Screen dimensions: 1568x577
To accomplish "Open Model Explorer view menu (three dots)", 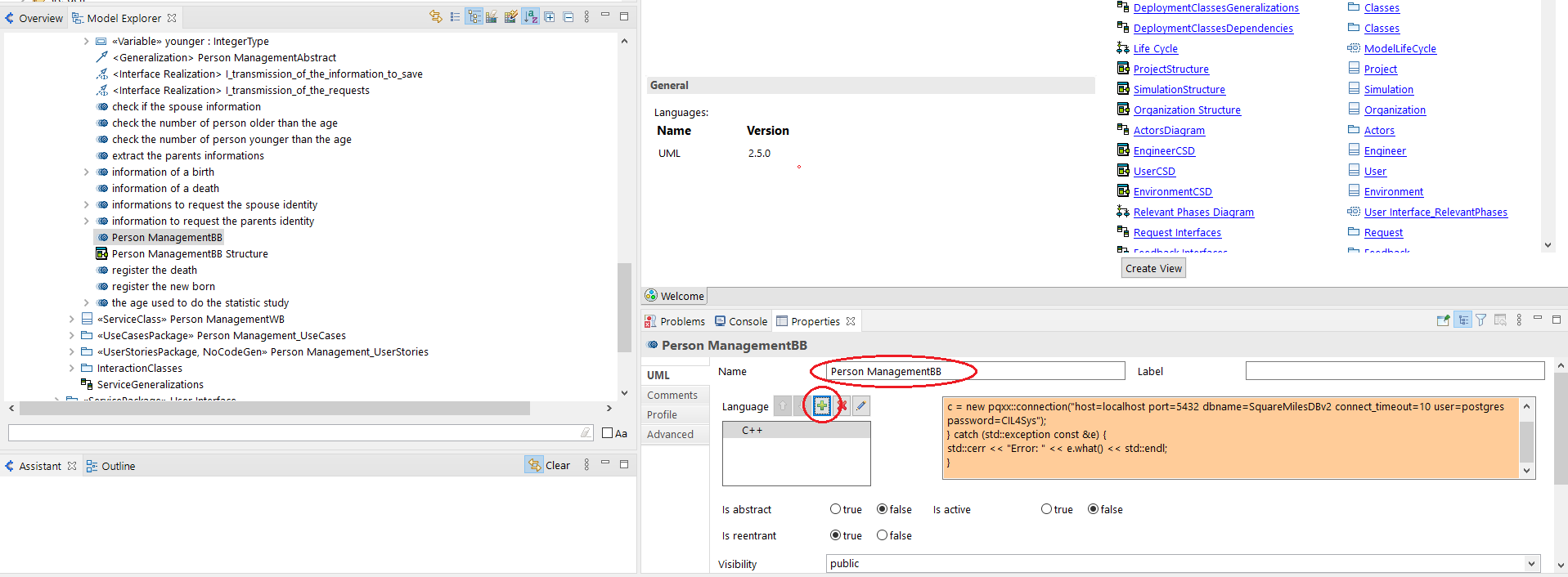I will point(586,16).
